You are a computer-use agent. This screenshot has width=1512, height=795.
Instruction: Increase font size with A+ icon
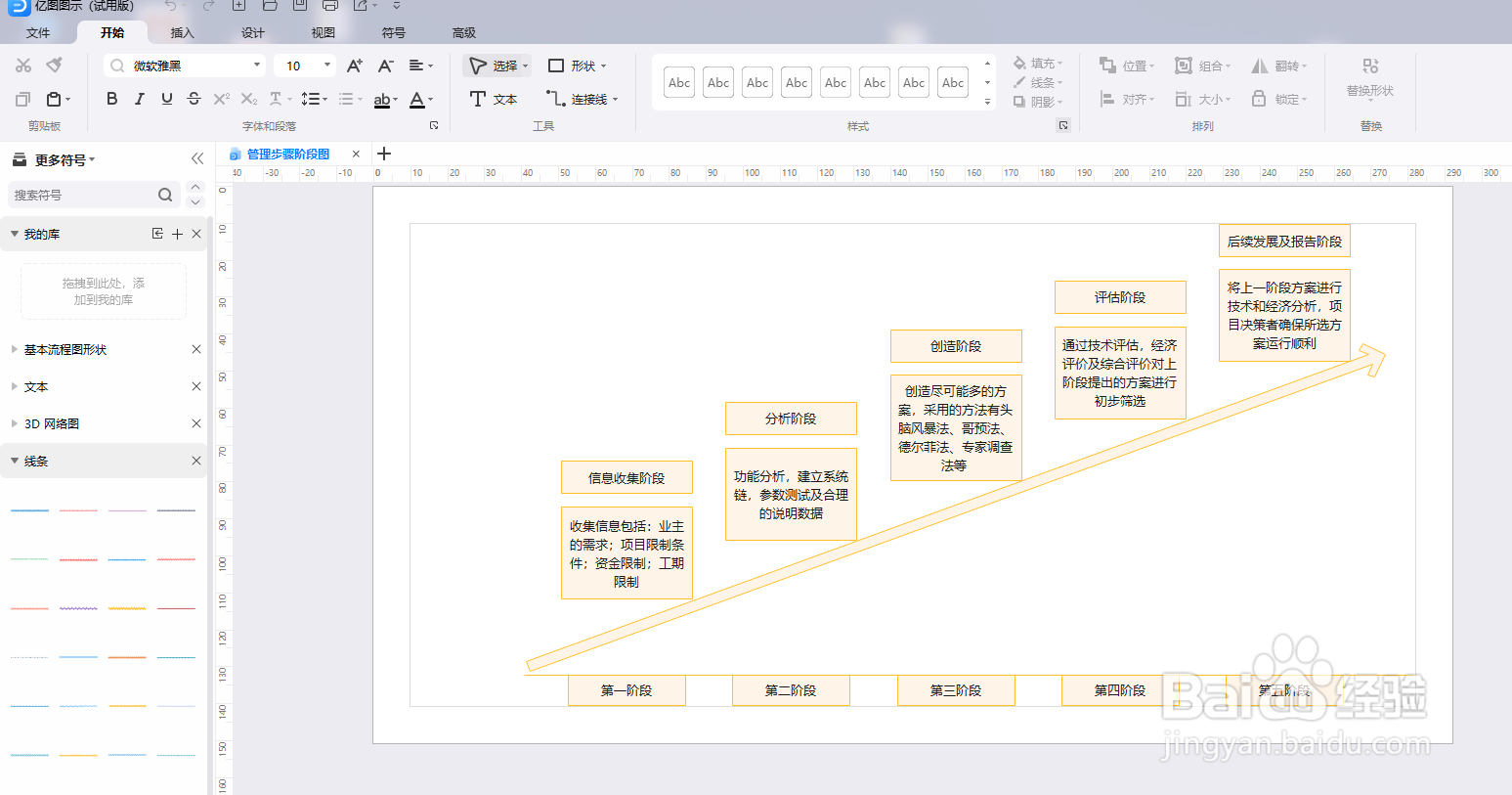point(355,66)
